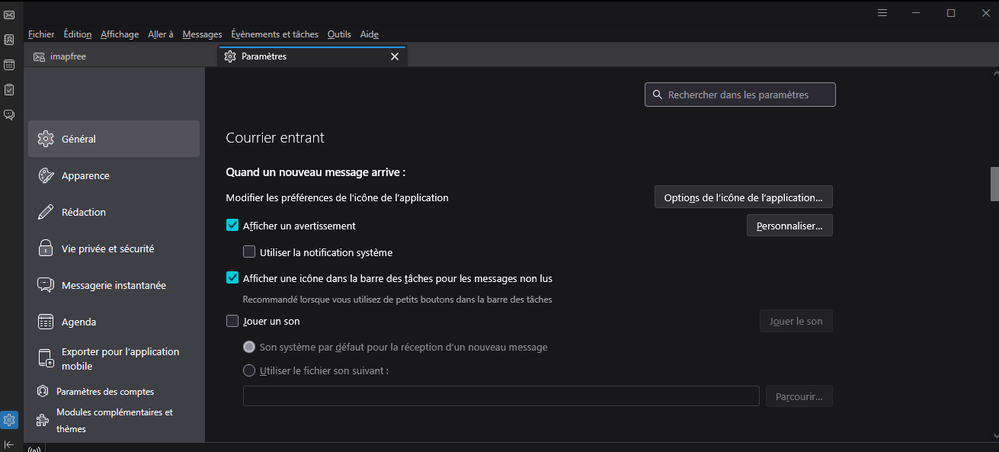The height and width of the screenshot is (452, 999).
Task: Open the Mail space in the left toolbar
Action: tap(9, 14)
